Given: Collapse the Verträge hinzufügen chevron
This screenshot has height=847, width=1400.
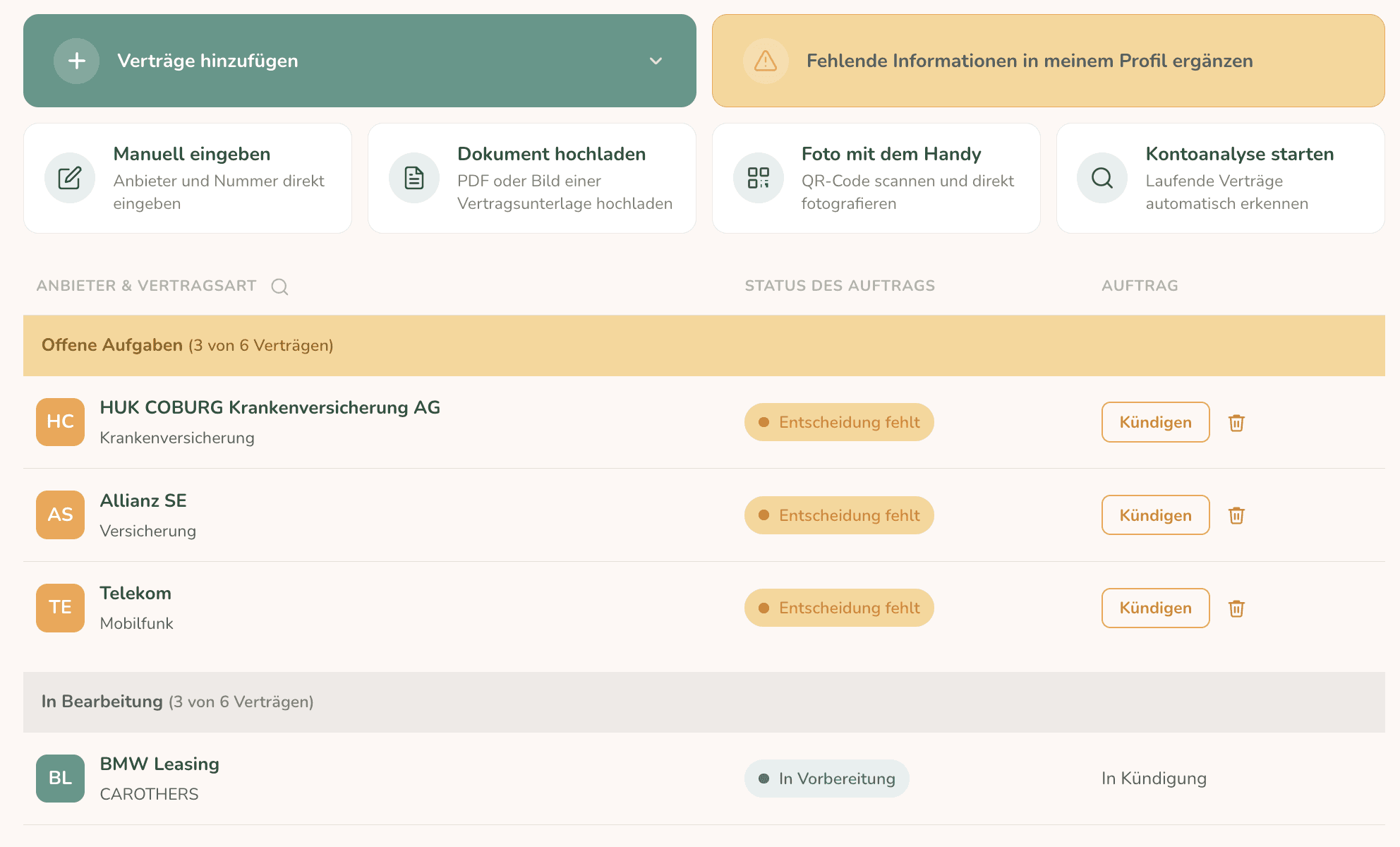Looking at the screenshot, I should (656, 61).
